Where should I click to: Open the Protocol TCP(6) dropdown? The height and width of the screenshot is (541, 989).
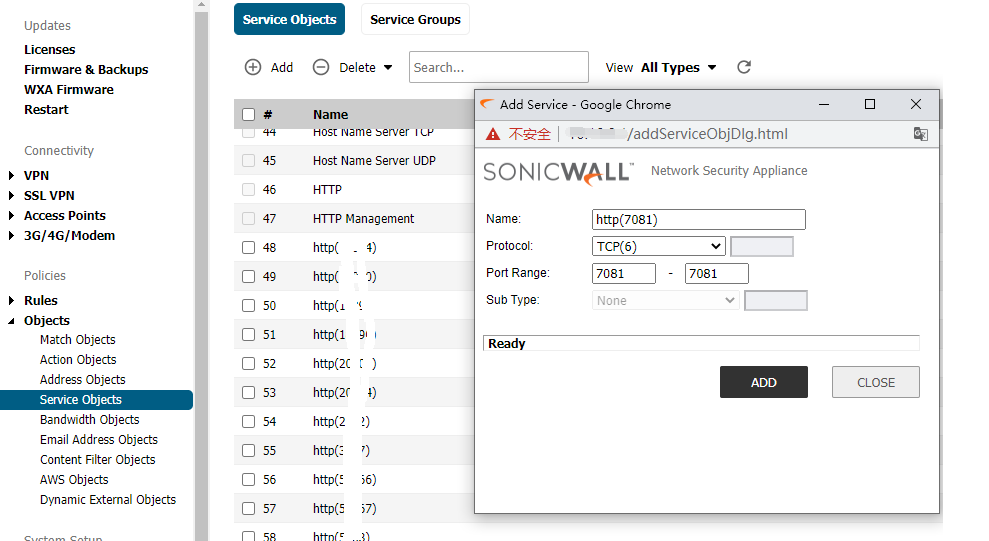(658, 247)
